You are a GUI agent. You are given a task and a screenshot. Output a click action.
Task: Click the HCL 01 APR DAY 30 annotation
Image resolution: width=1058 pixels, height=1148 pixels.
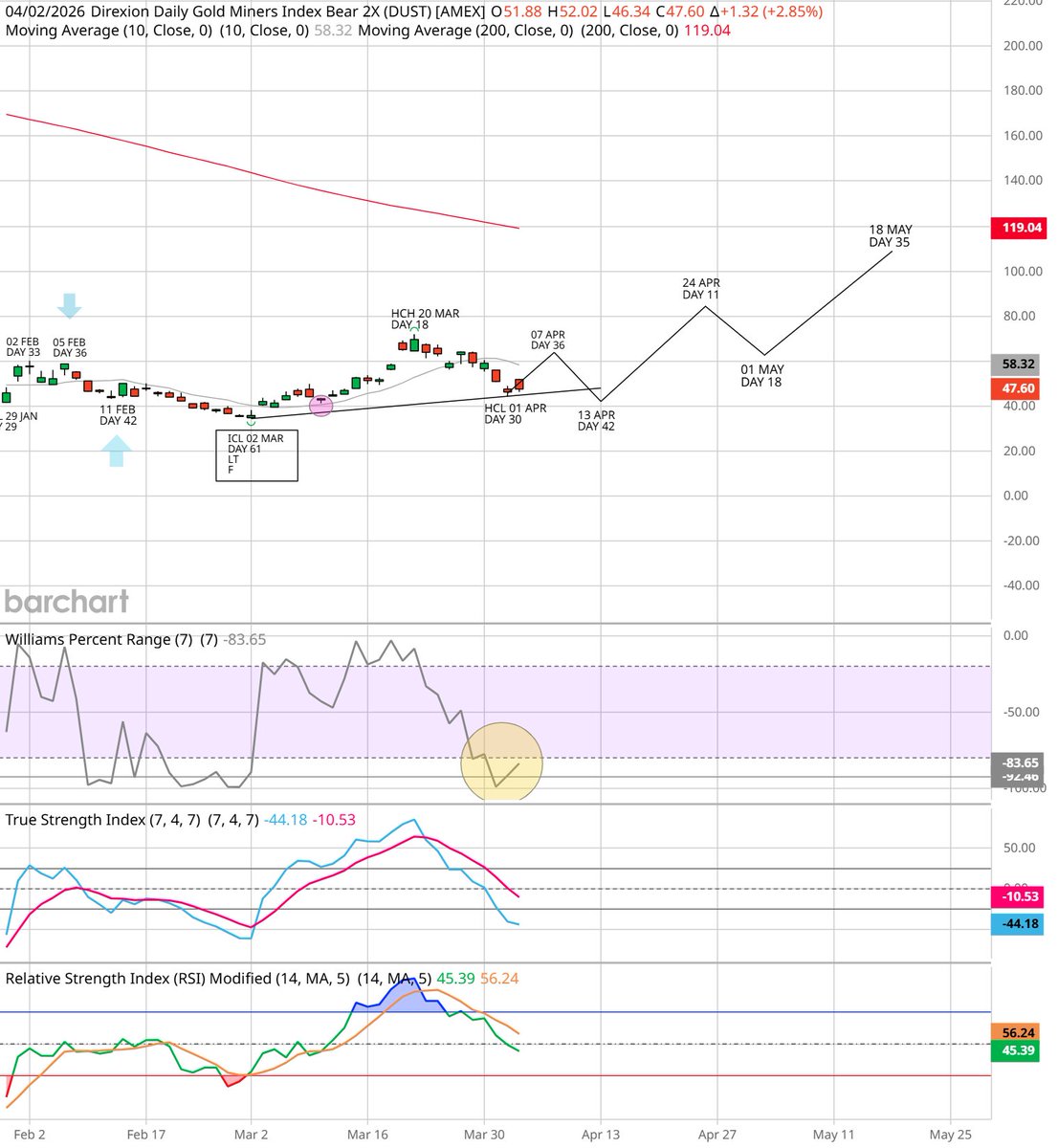515,413
